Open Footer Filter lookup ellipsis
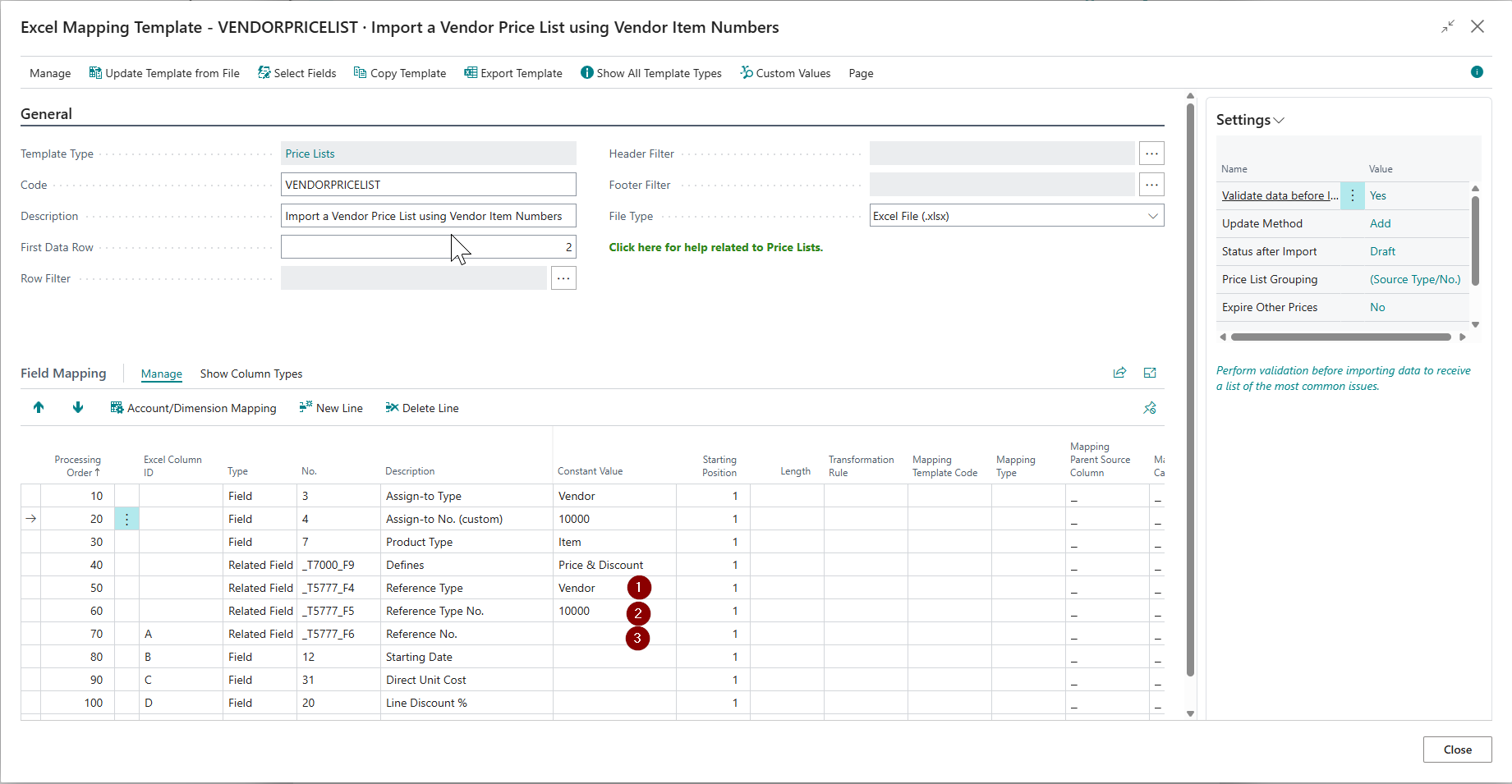 (1151, 185)
